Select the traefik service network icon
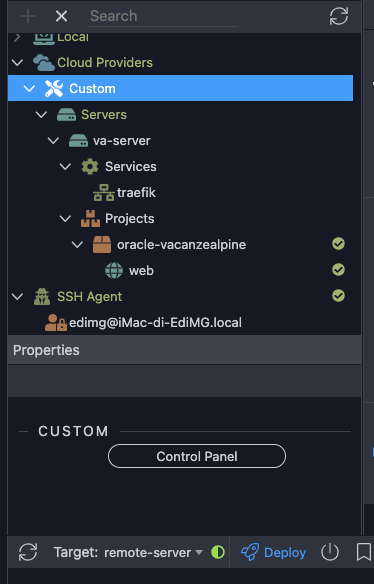The image size is (374, 584). pos(104,193)
